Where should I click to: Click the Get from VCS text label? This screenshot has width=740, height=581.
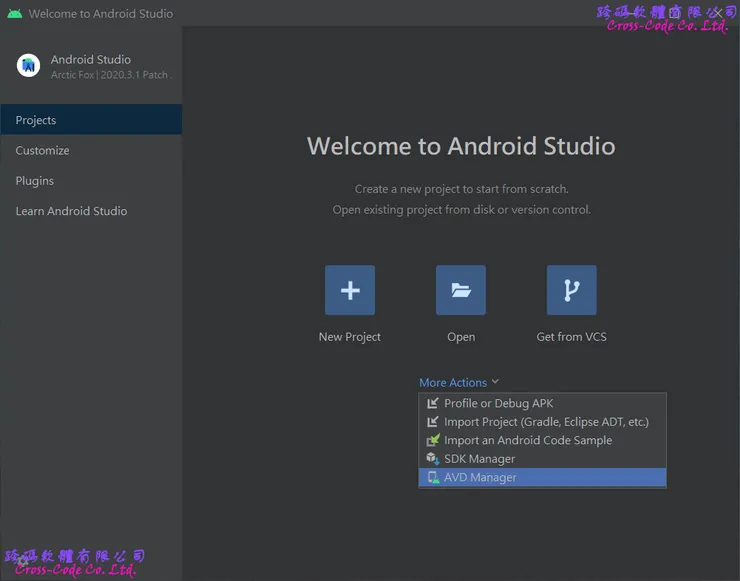(571, 337)
